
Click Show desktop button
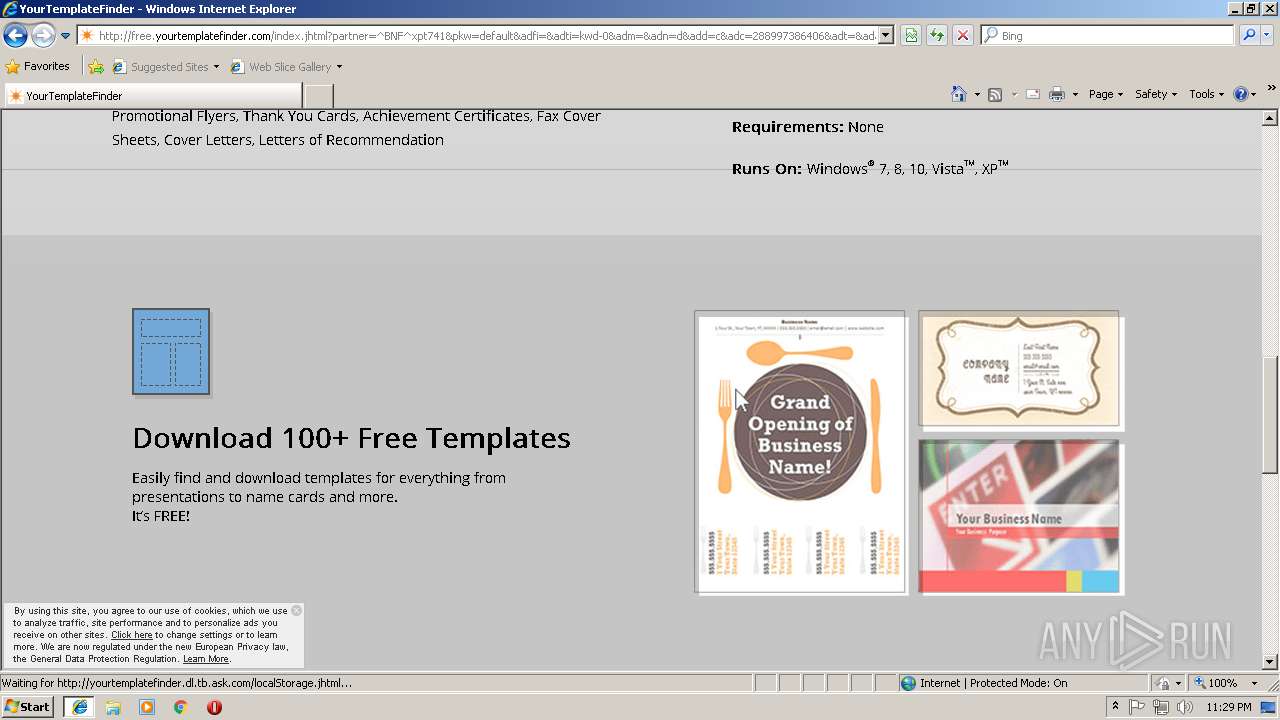pyautogui.click(x=1270, y=707)
